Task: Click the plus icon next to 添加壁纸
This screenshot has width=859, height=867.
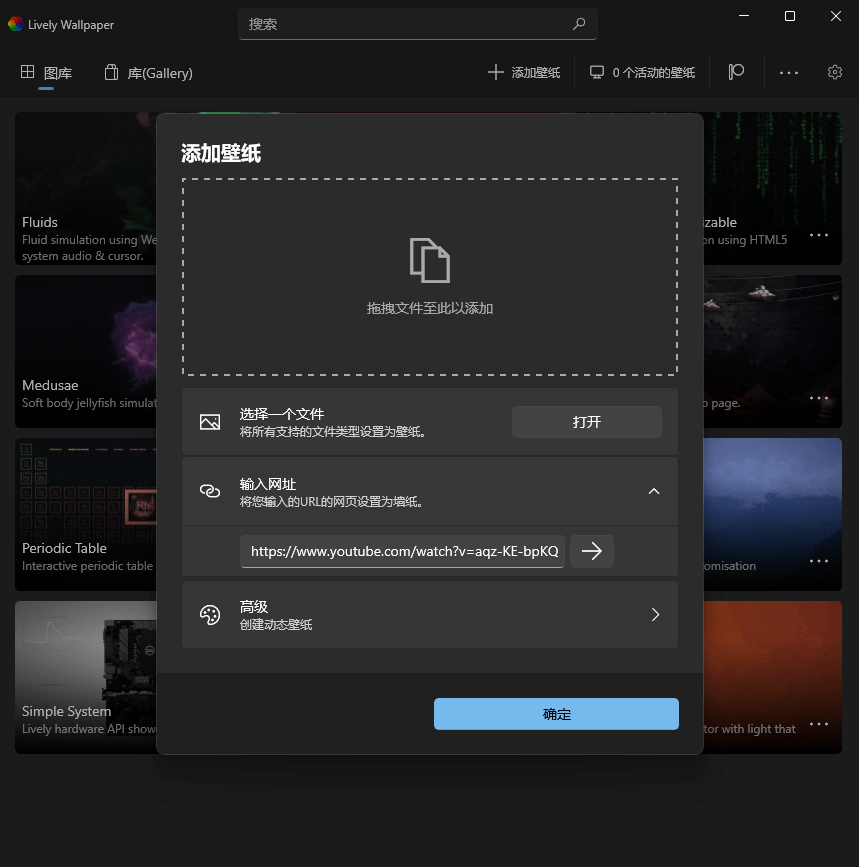Action: click(x=494, y=71)
